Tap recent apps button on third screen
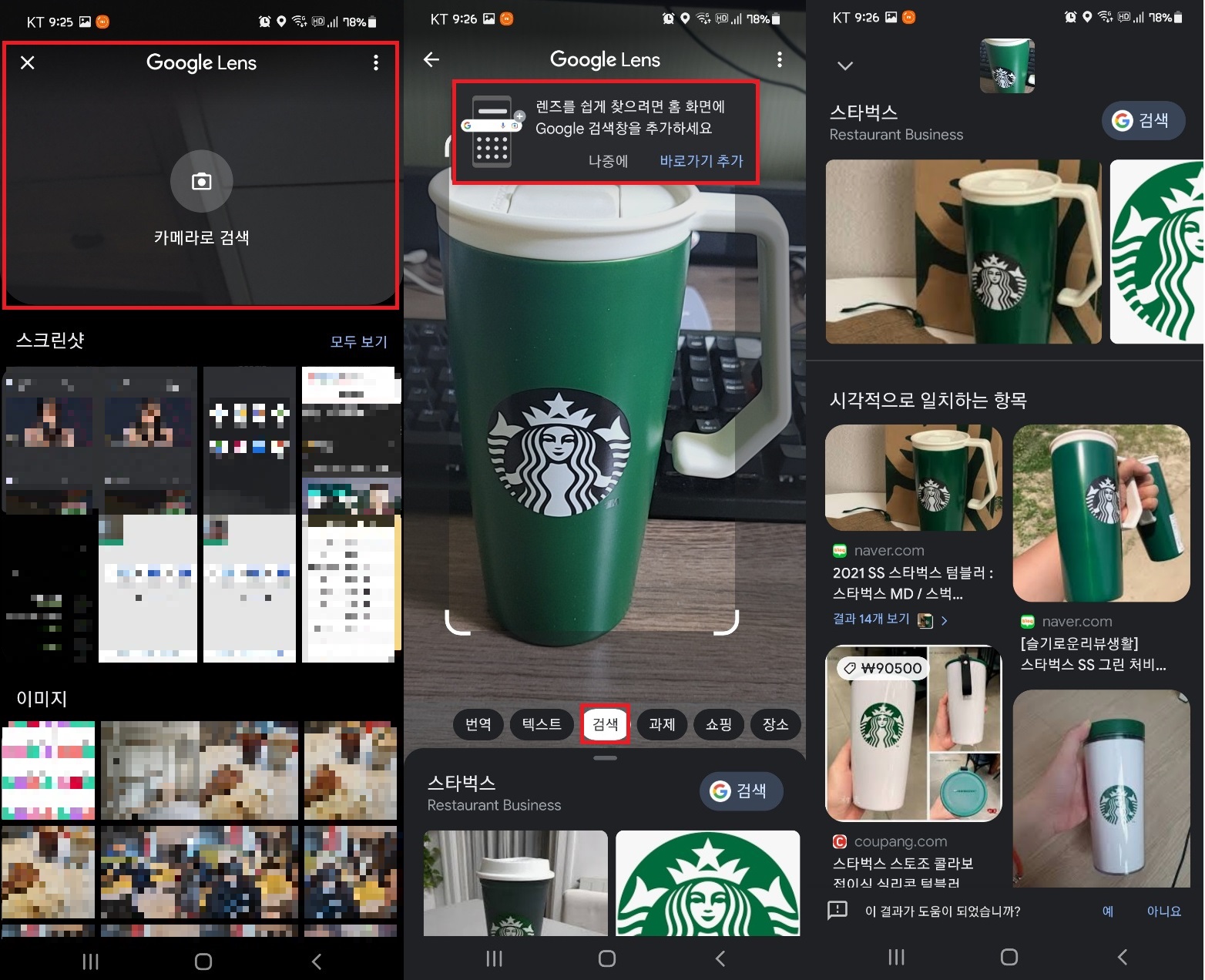This screenshot has width=1205, height=980. click(896, 957)
